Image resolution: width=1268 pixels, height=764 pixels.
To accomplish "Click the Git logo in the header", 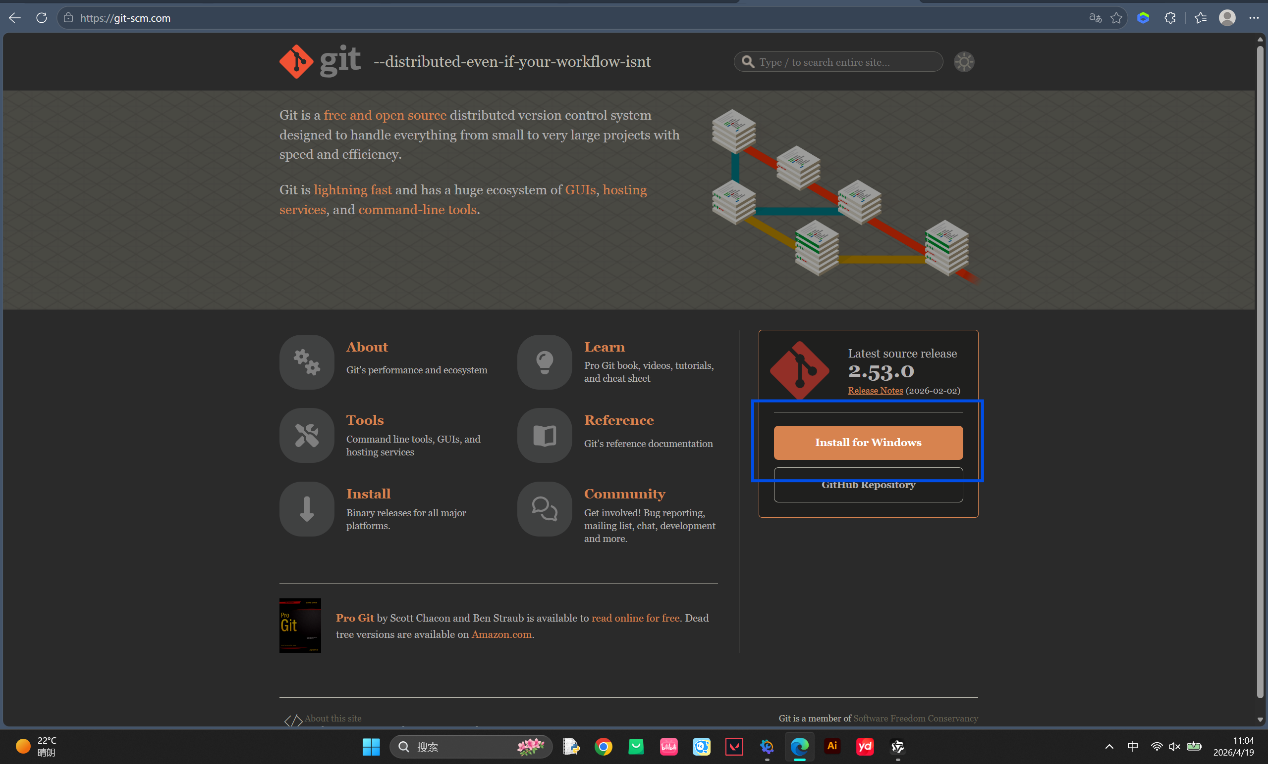I will (x=320, y=62).
